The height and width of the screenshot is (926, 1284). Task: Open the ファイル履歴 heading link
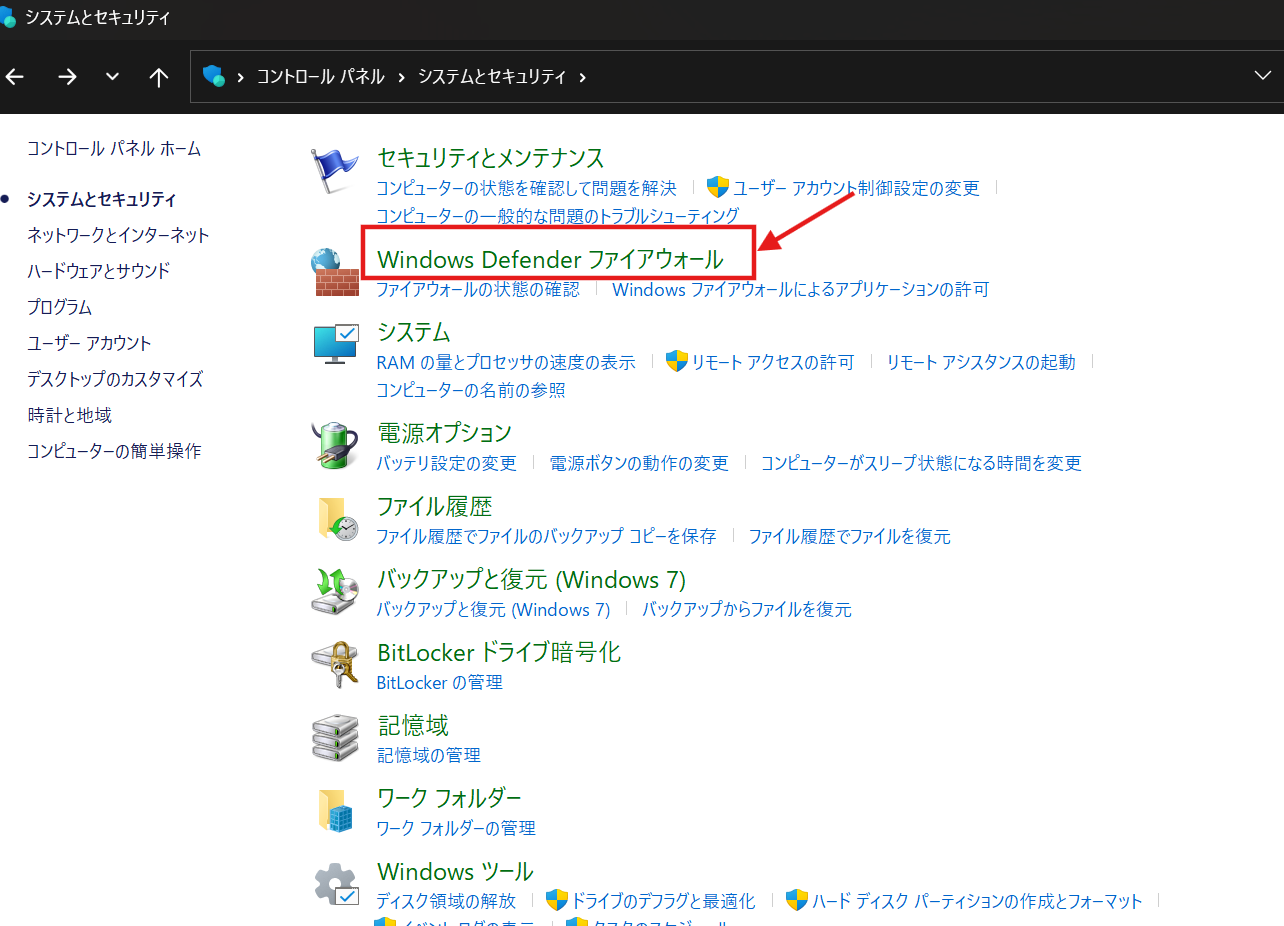(434, 507)
